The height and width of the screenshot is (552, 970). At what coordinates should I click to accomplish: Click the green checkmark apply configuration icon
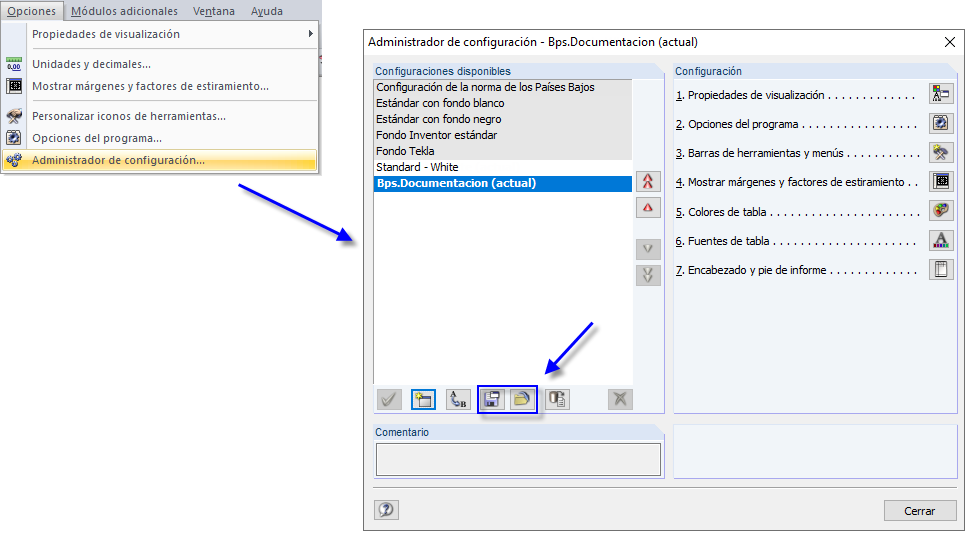389,399
